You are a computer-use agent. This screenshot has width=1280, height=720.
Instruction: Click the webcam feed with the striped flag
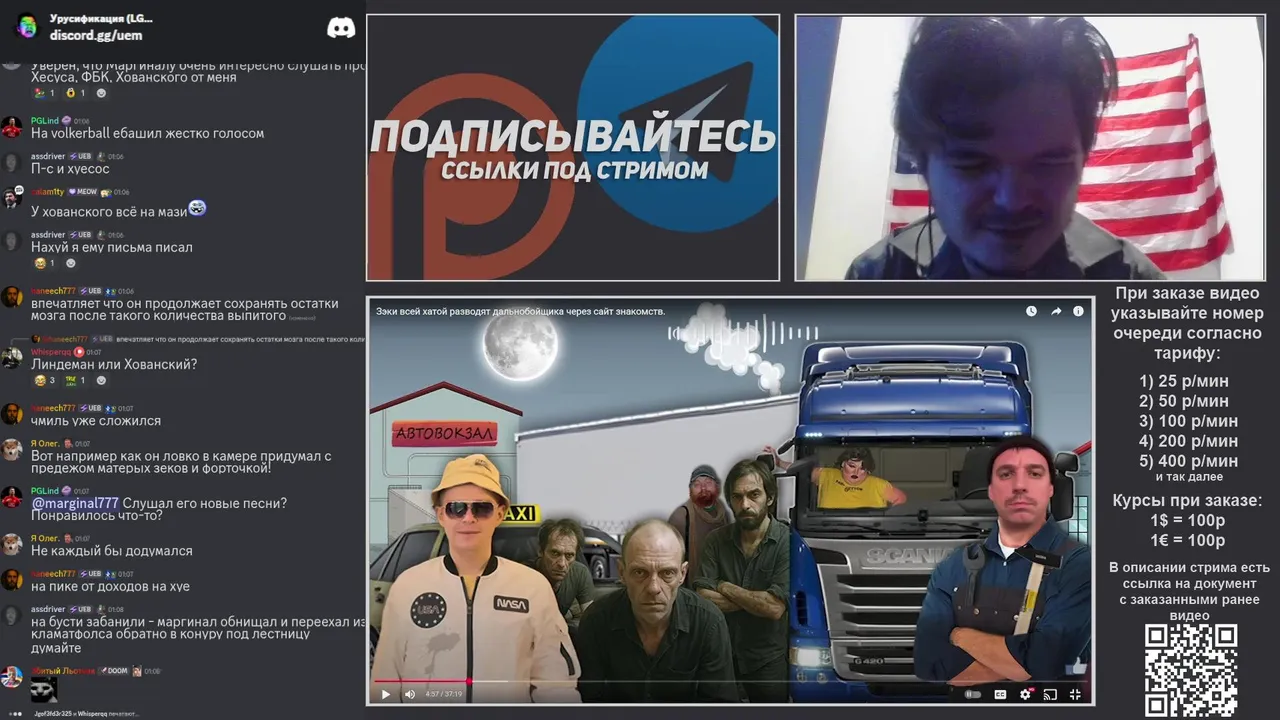(x=1030, y=147)
